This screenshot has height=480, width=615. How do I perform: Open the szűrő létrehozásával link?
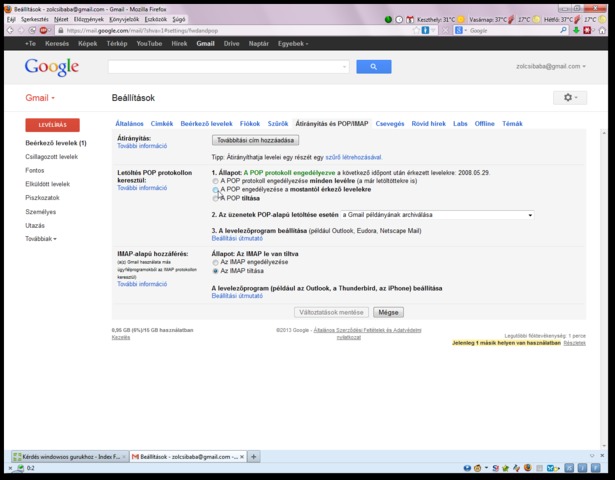coord(353,157)
